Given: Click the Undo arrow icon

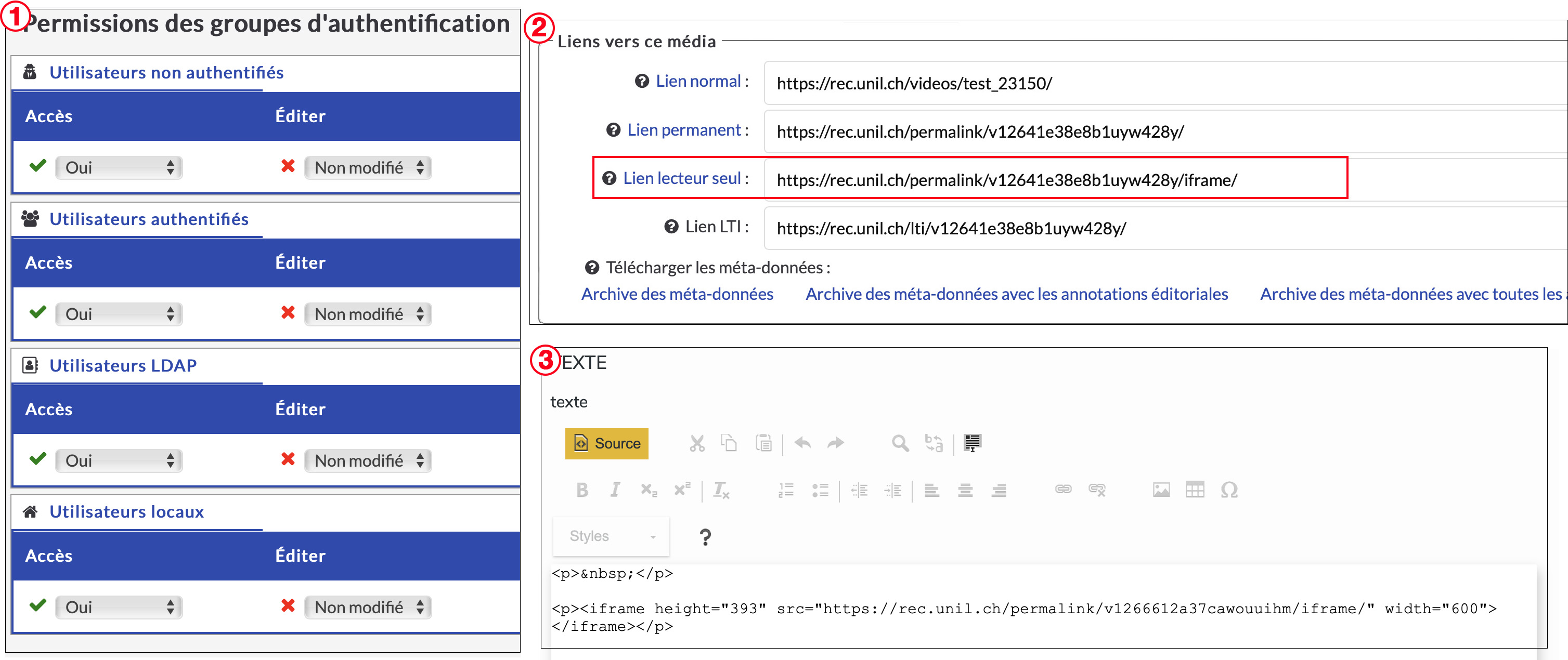Looking at the screenshot, I should pos(802,443).
